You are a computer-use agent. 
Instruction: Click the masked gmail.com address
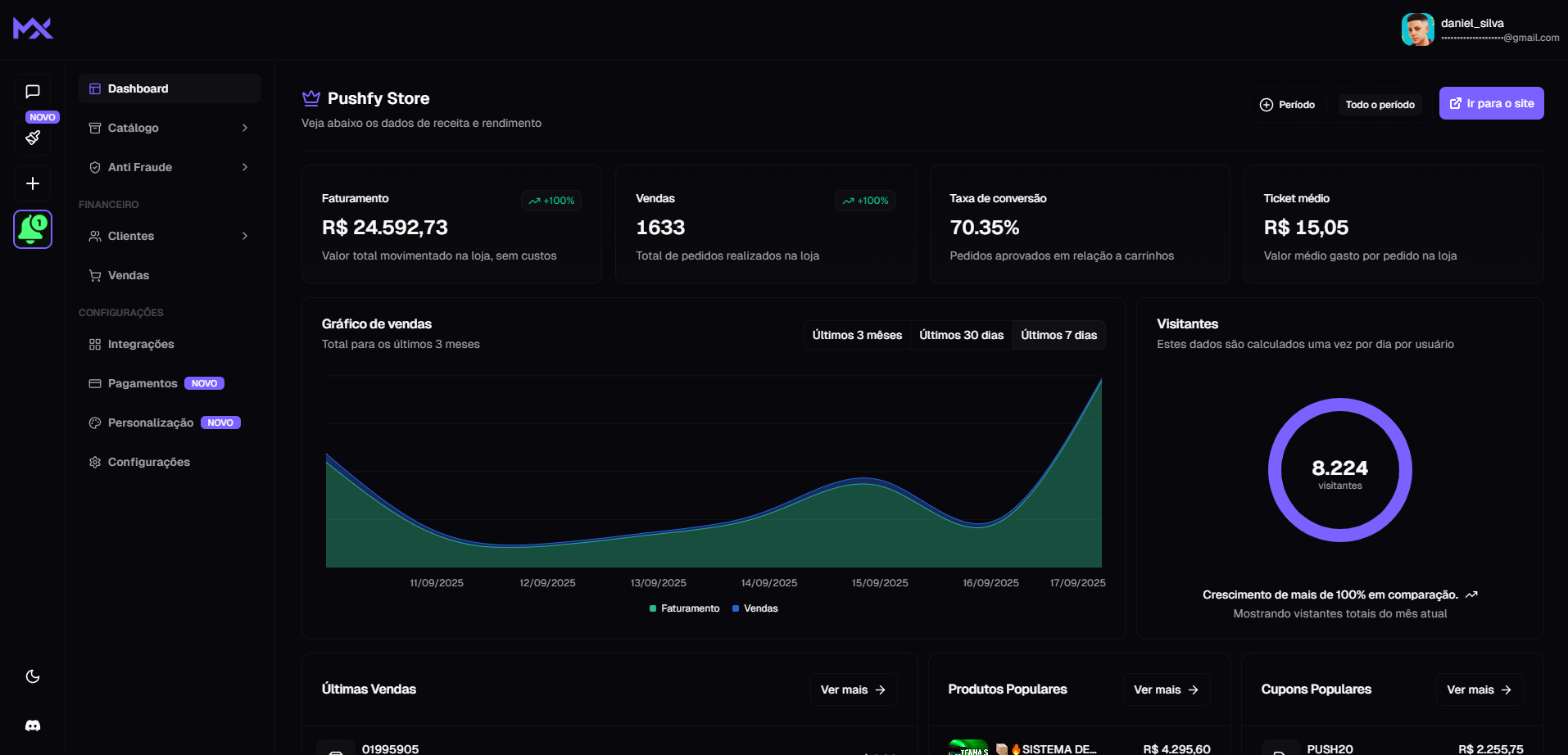(1500, 38)
